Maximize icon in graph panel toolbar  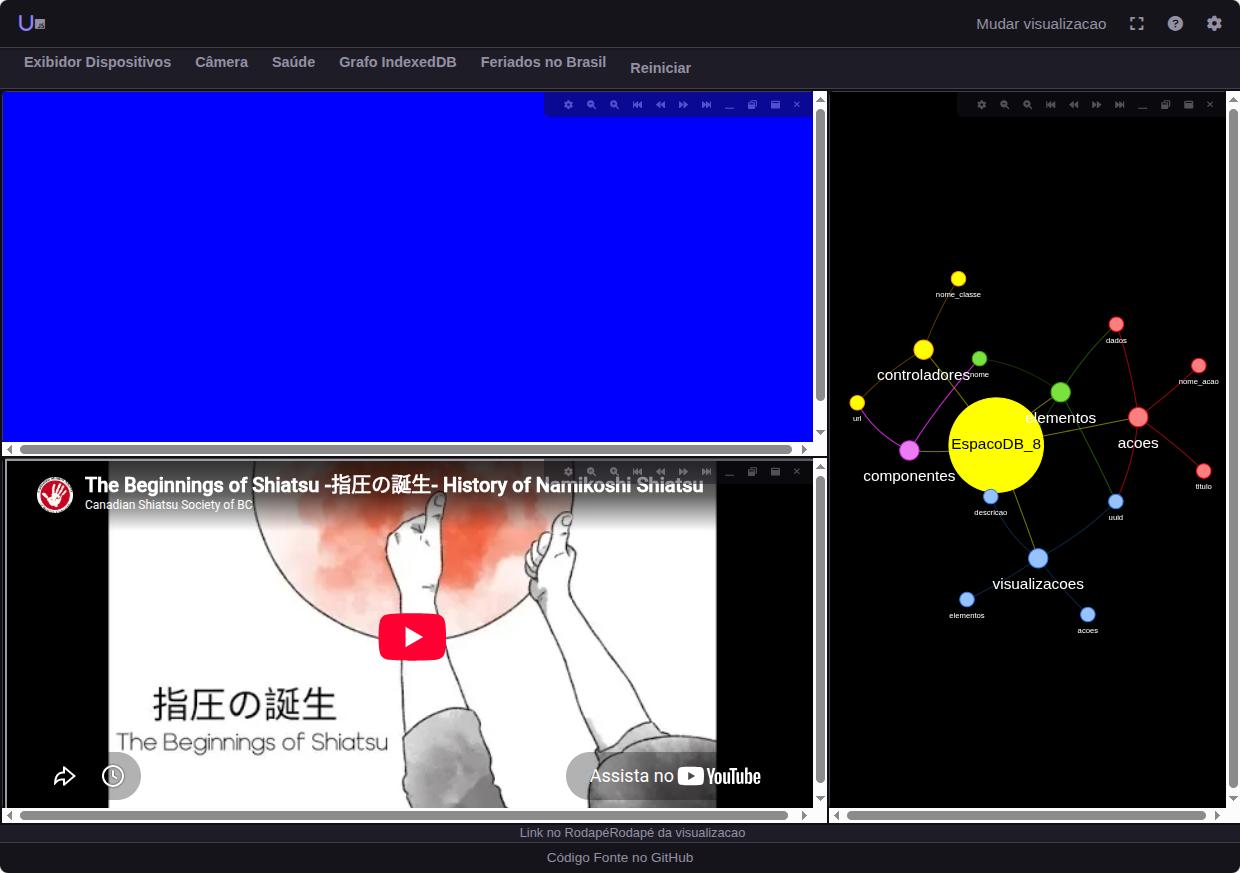(1188, 105)
